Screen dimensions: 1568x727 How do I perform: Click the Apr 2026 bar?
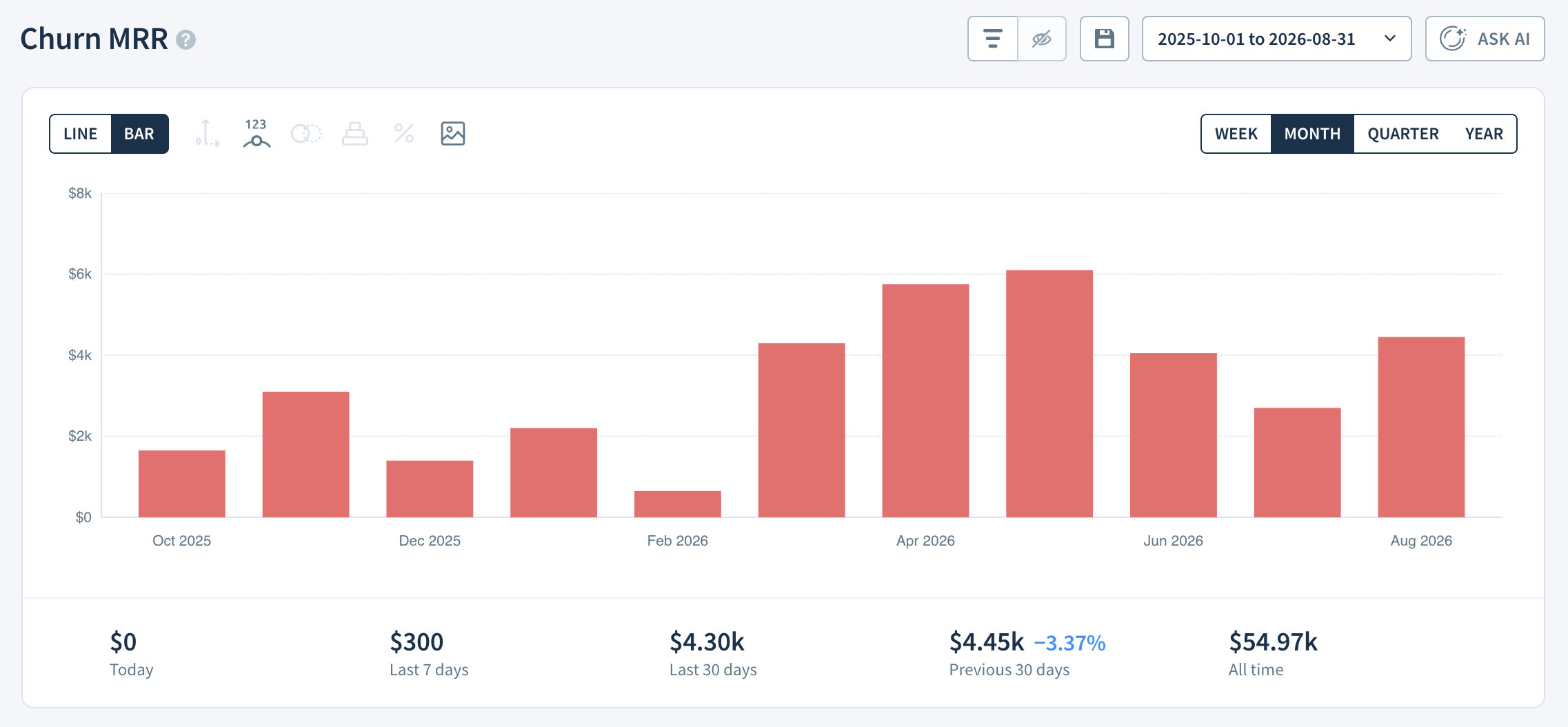pyautogui.click(x=925, y=401)
